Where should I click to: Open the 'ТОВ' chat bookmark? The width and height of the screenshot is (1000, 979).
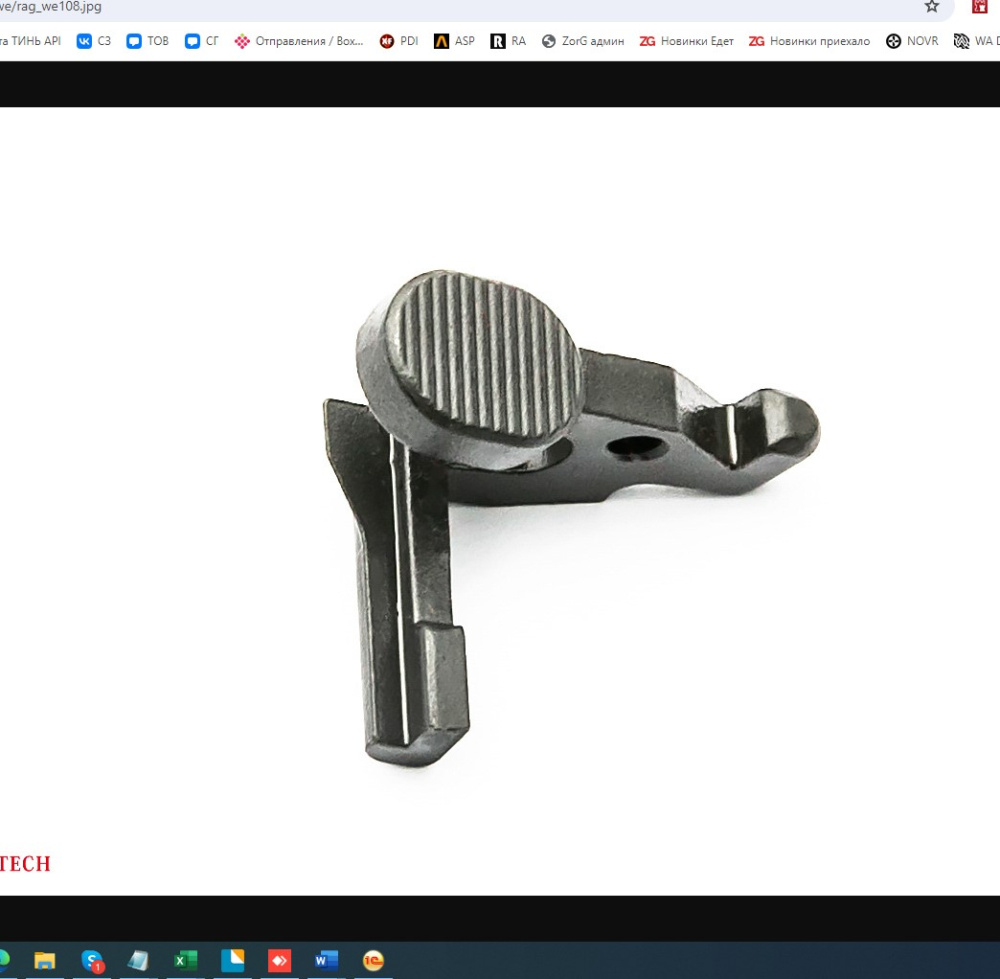[x=147, y=41]
